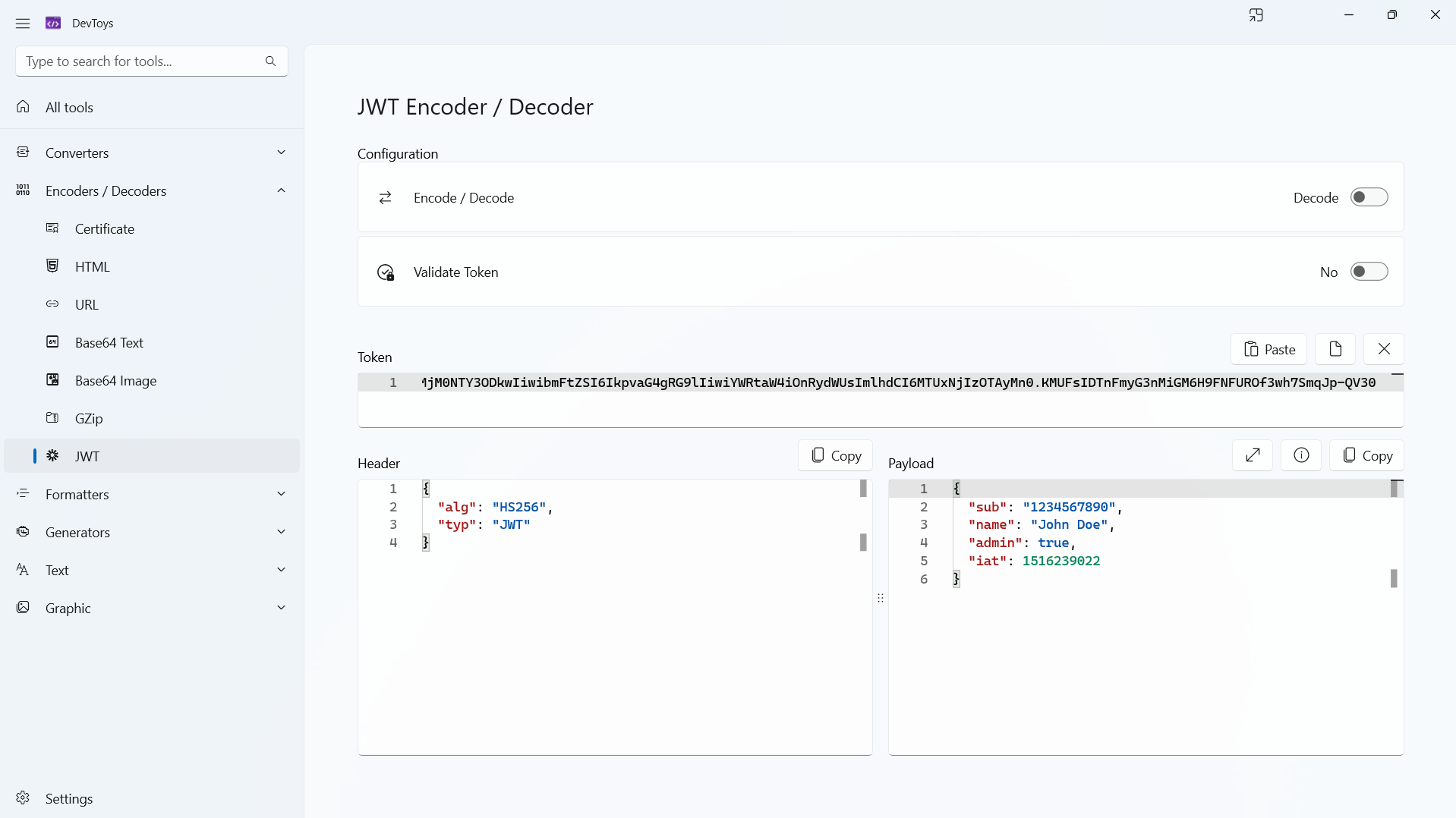Screen dimensions: 1456x818
Task: Click the compact overlay window icon
Action: click(1256, 15)
